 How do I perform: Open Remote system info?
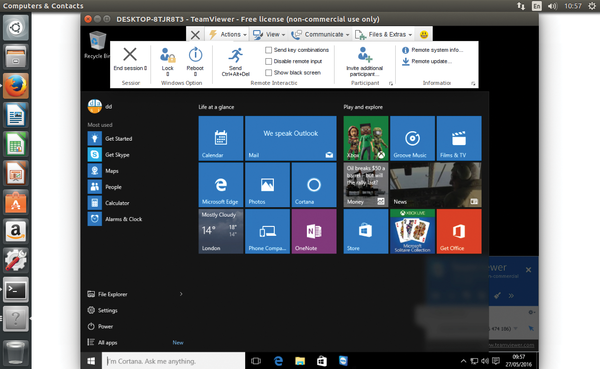(x=433, y=50)
